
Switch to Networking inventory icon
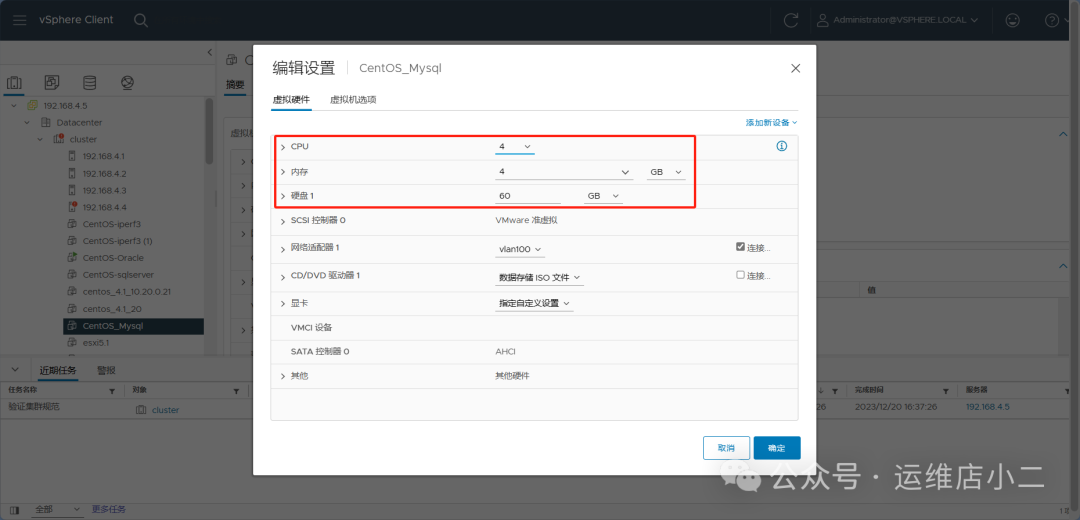point(127,83)
